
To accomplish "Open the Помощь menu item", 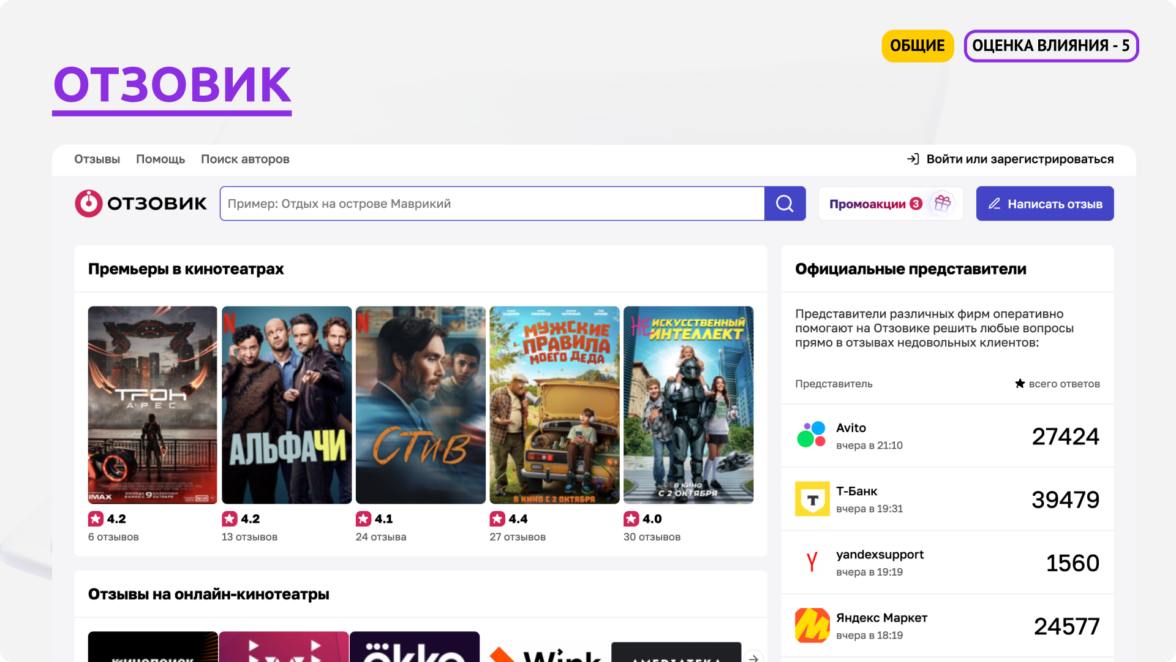I will pos(160,159).
